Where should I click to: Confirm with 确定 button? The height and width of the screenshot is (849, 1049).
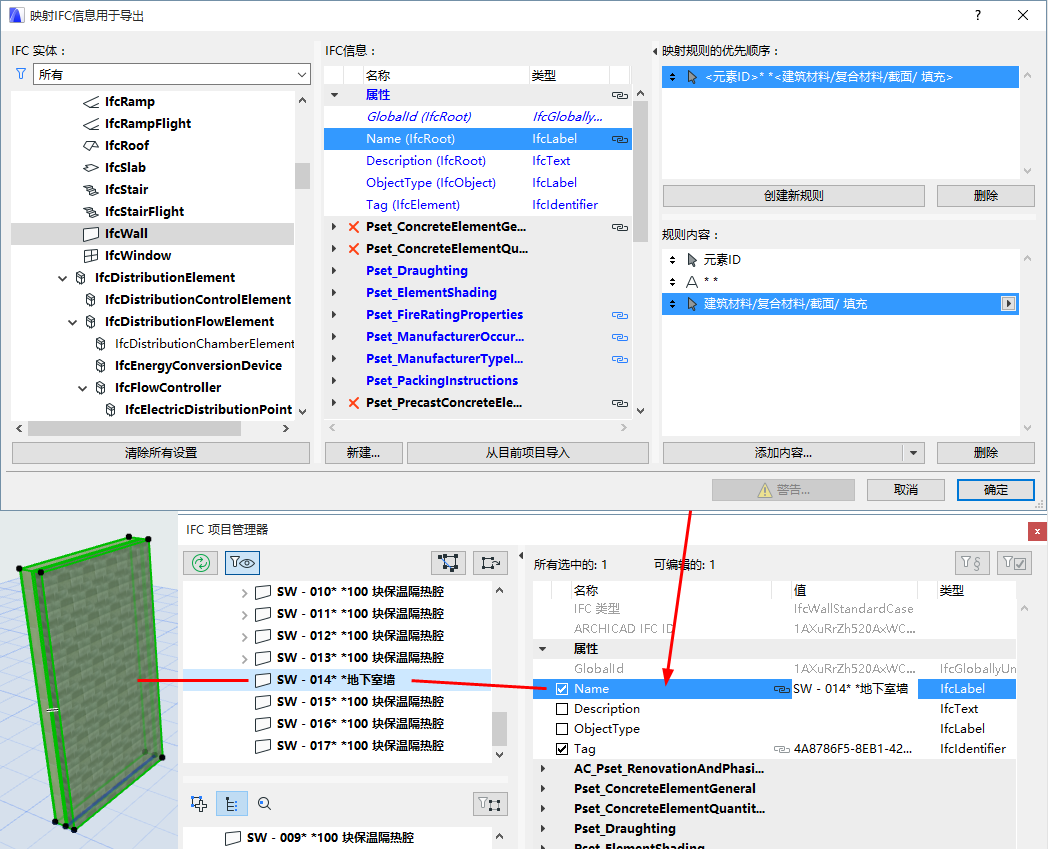click(995, 490)
